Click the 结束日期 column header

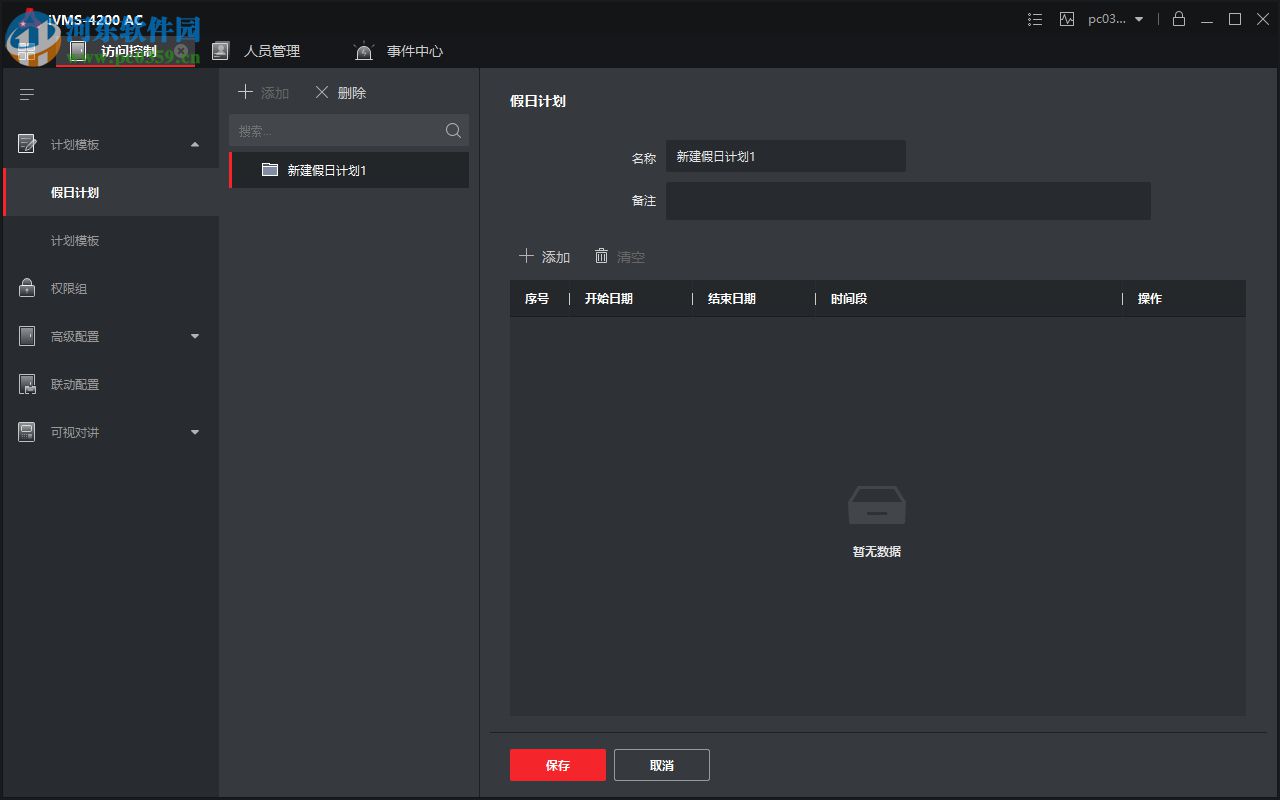point(732,298)
